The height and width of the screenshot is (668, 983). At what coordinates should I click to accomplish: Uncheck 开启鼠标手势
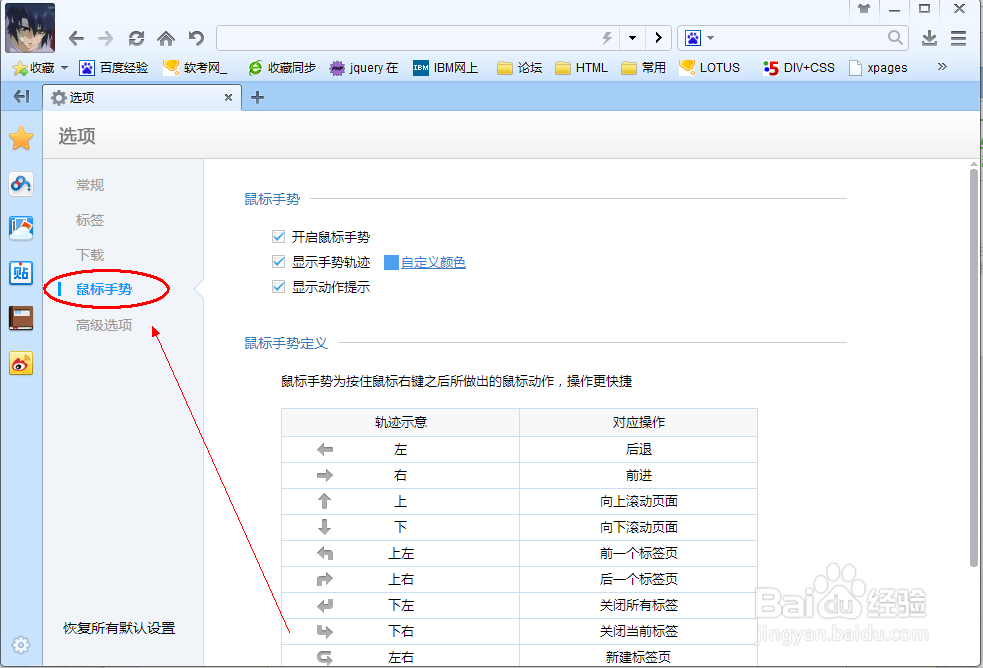pyautogui.click(x=279, y=236)
